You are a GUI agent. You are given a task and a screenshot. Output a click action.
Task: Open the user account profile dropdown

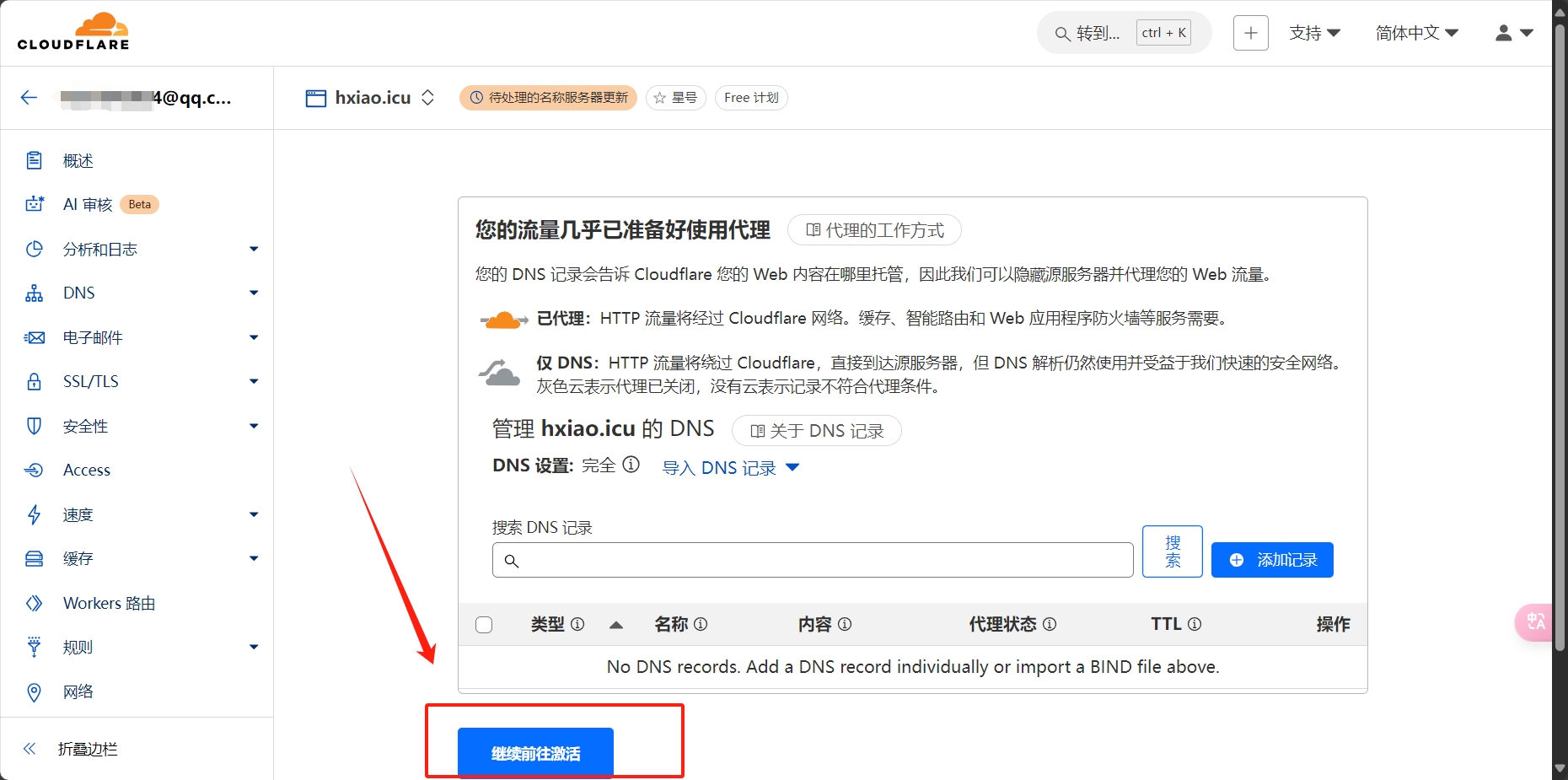(x=1514, y=33)
